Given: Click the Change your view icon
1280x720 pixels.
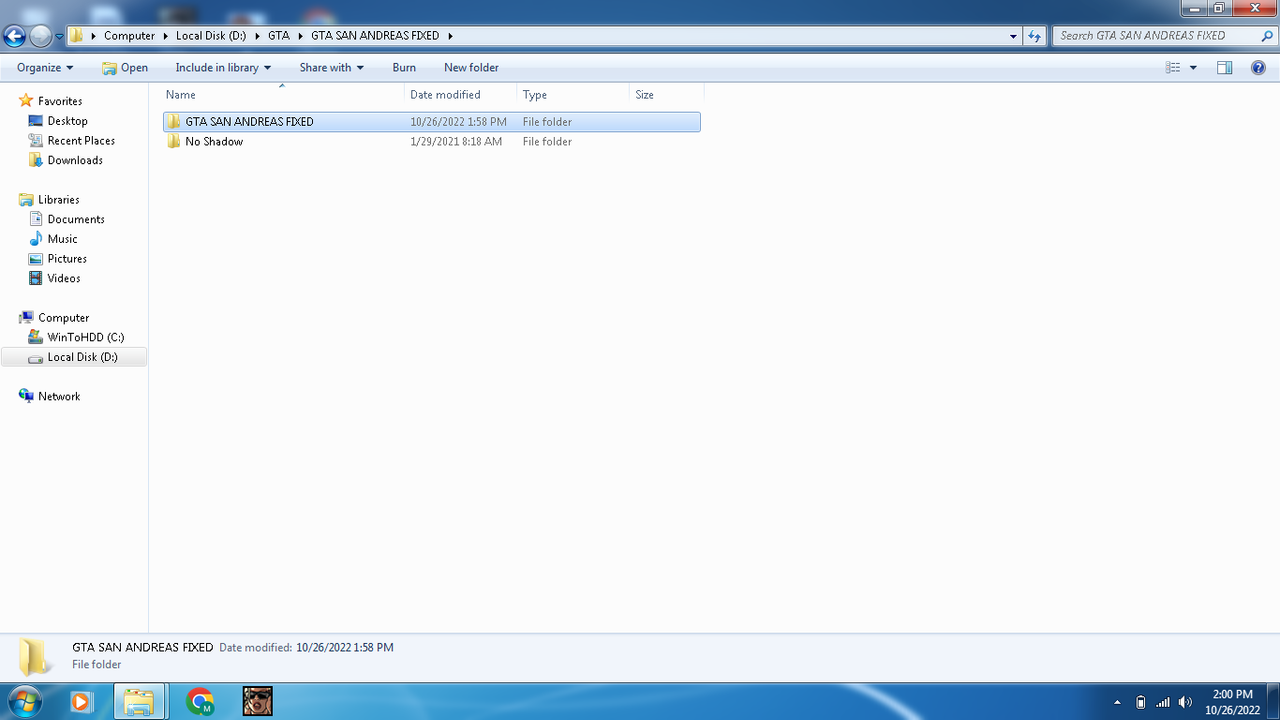Looking at the screenshot, I should coord(1173,68).
